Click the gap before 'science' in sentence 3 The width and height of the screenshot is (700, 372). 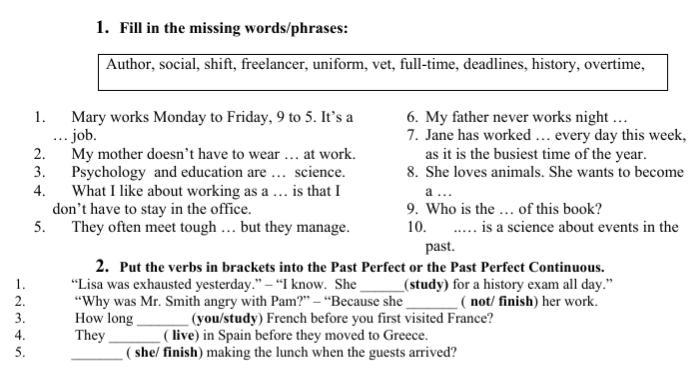click(x=278, y=173)
